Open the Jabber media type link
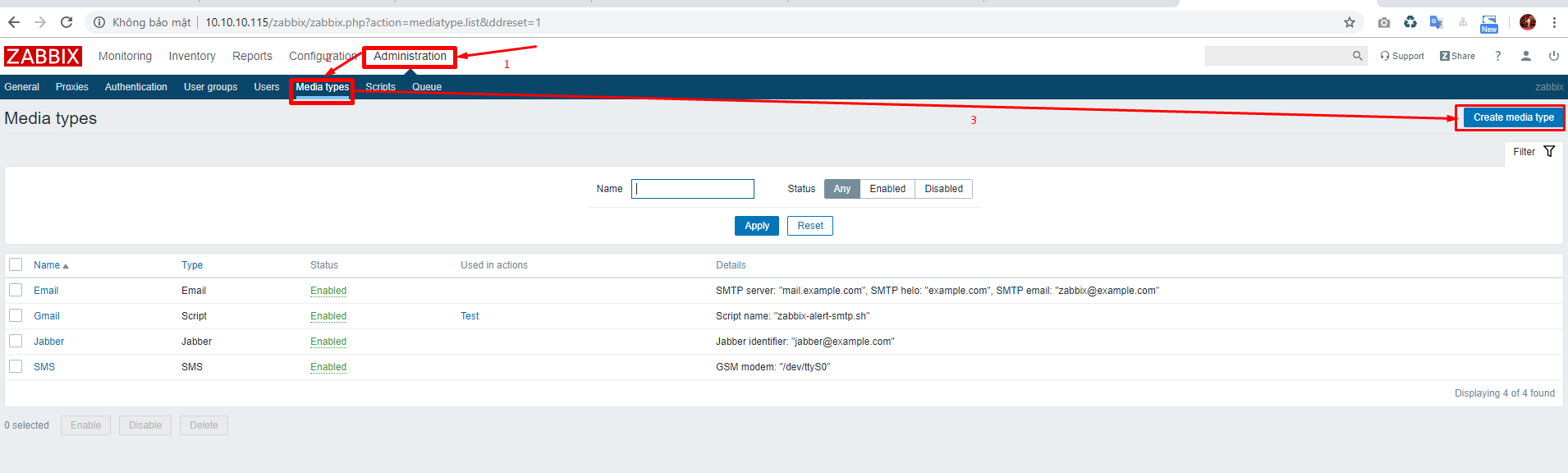This screenshot has width=1568, height=473. 48,342
